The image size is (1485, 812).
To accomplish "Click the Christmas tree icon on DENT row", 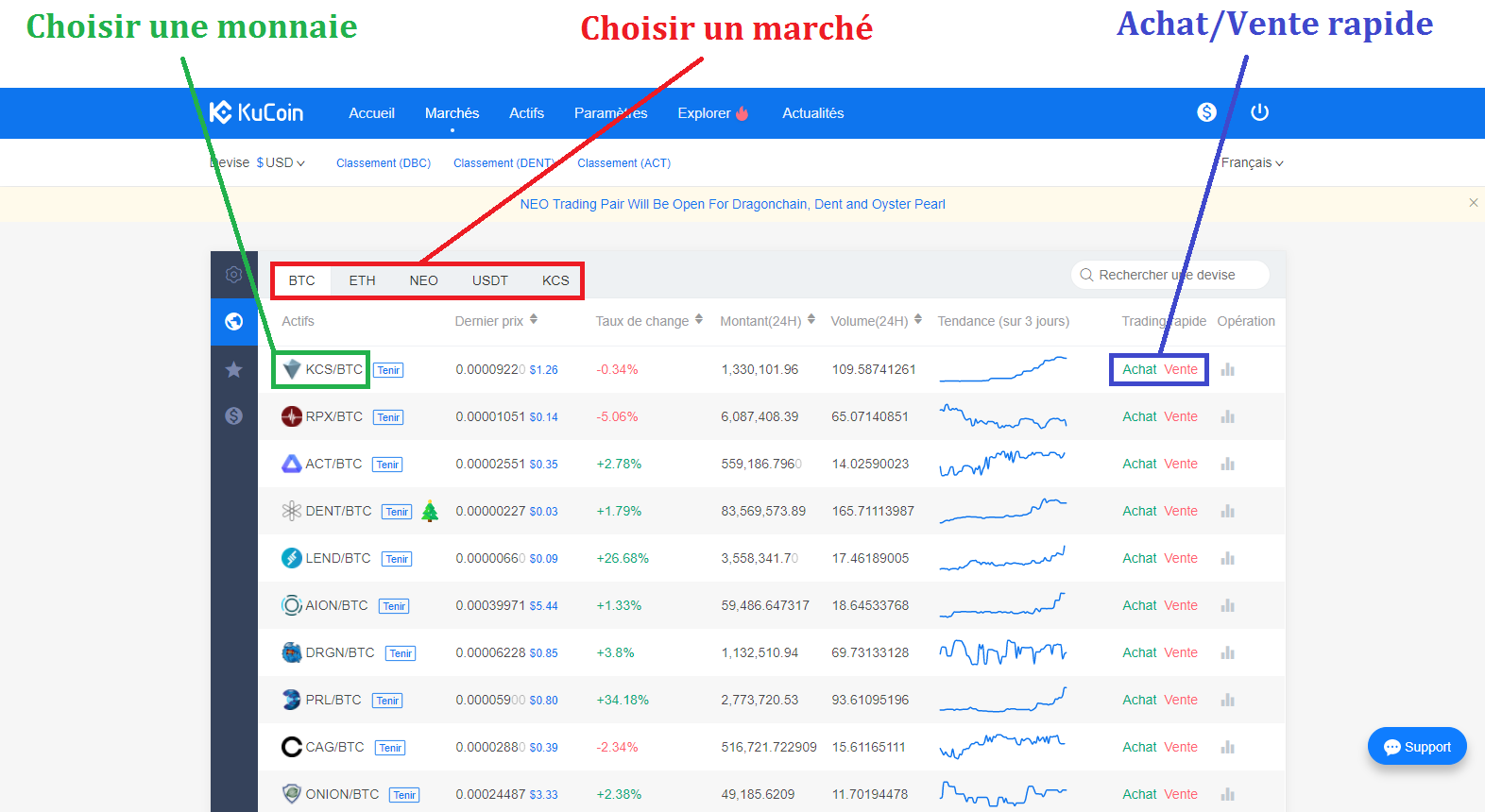I will click(430, 511).
